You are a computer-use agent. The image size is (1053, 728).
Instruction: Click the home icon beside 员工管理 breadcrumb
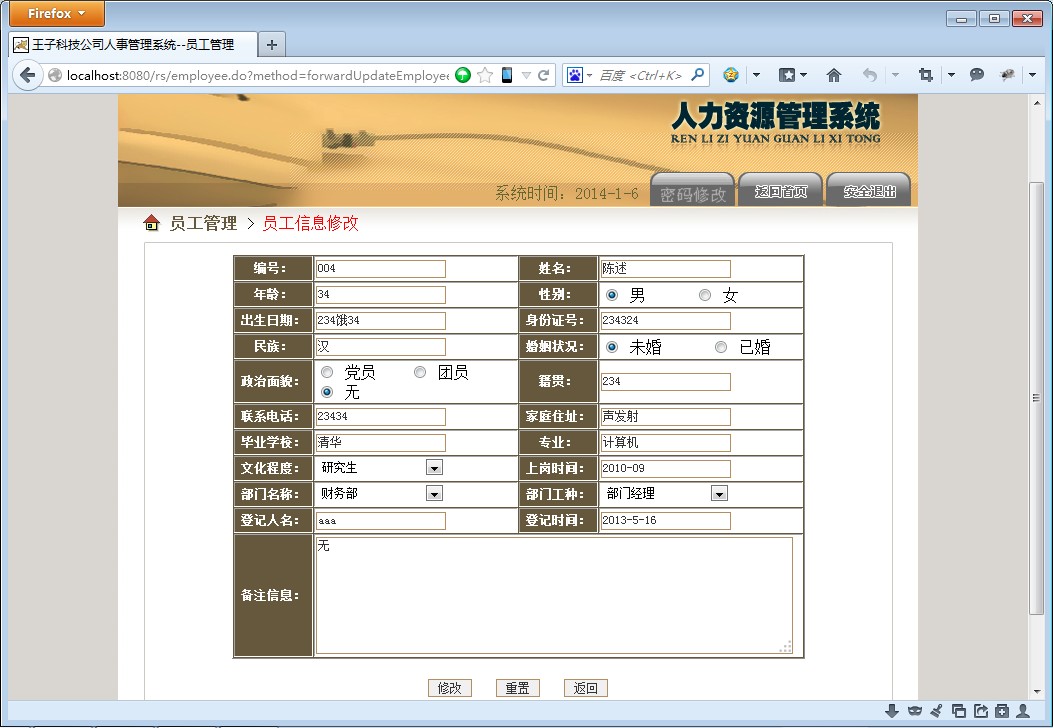click(152, 222)
